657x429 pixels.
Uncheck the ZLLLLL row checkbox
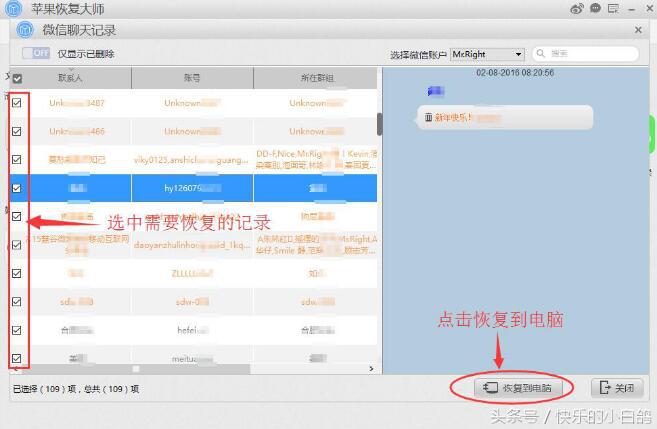pos(17,273)
